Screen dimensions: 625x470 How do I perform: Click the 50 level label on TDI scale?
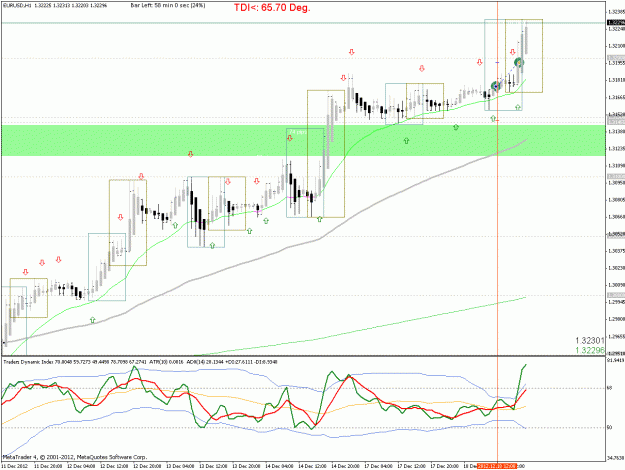click(609, 427)
